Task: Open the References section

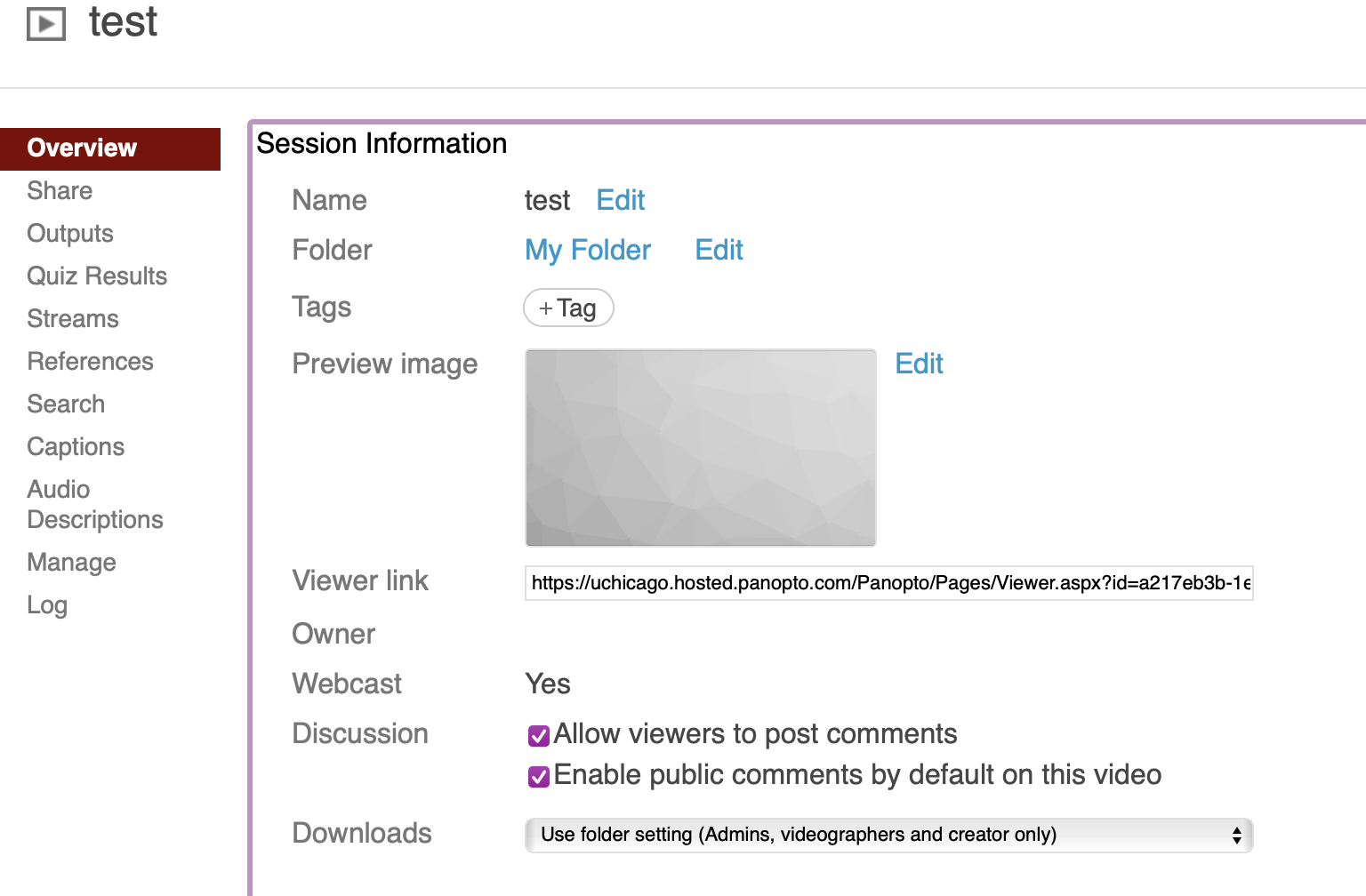Action: tap(90, 362)
